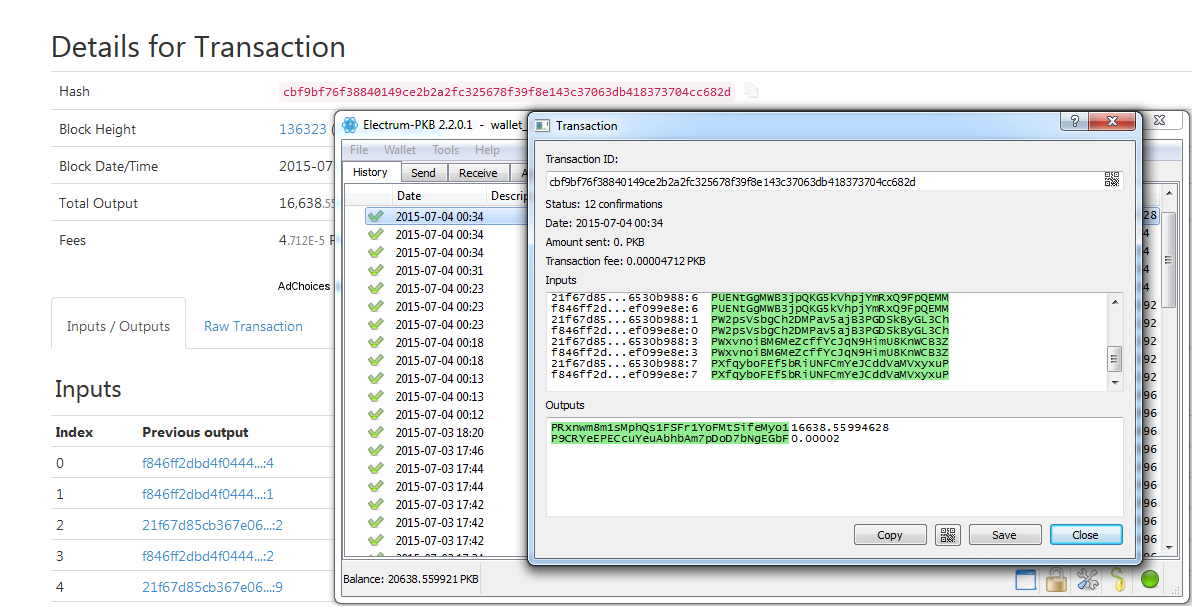Copy the hash using the clipboard icon
The width and height of the screenshot is (1193, 607).
750,91
